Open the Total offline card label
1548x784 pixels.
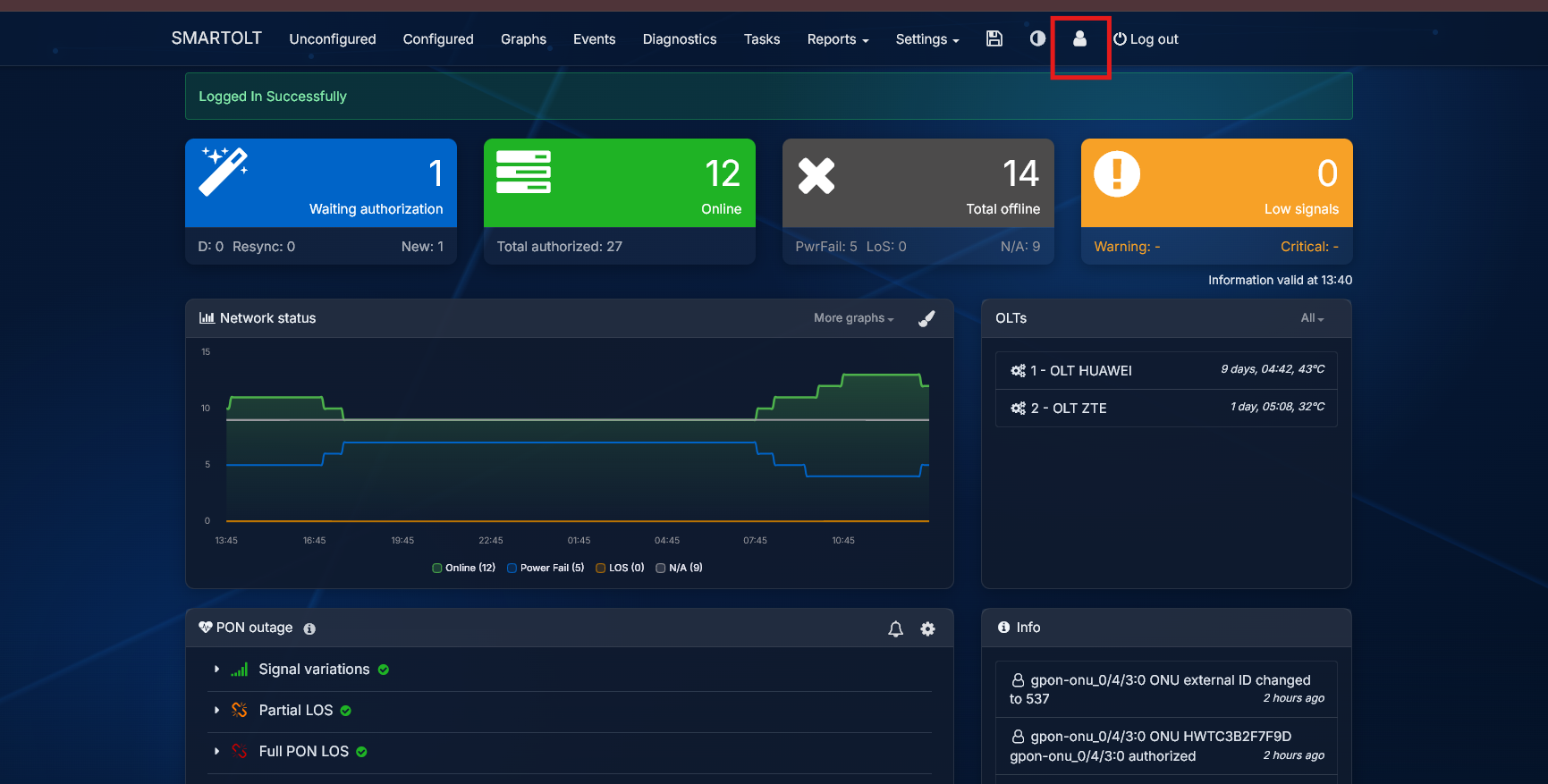point(1002,209)
